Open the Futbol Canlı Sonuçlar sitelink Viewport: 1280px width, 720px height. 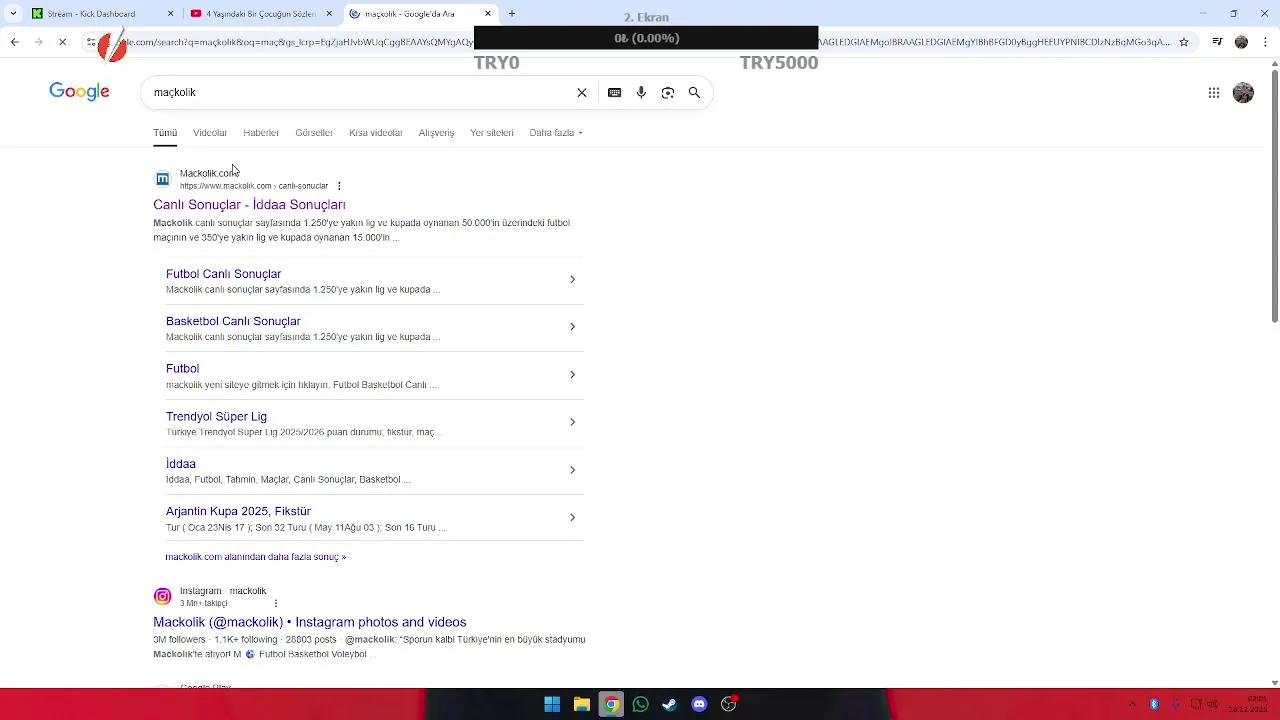point(224,273)
